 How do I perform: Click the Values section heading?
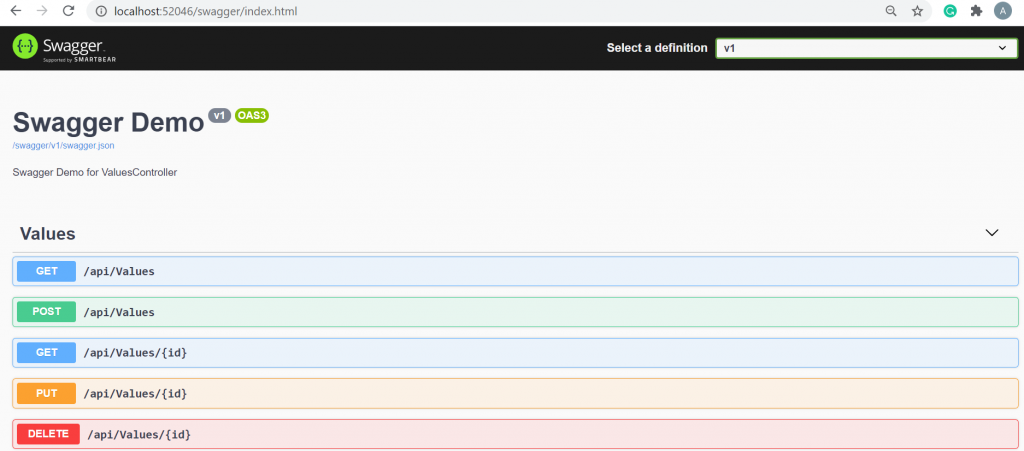48,234
